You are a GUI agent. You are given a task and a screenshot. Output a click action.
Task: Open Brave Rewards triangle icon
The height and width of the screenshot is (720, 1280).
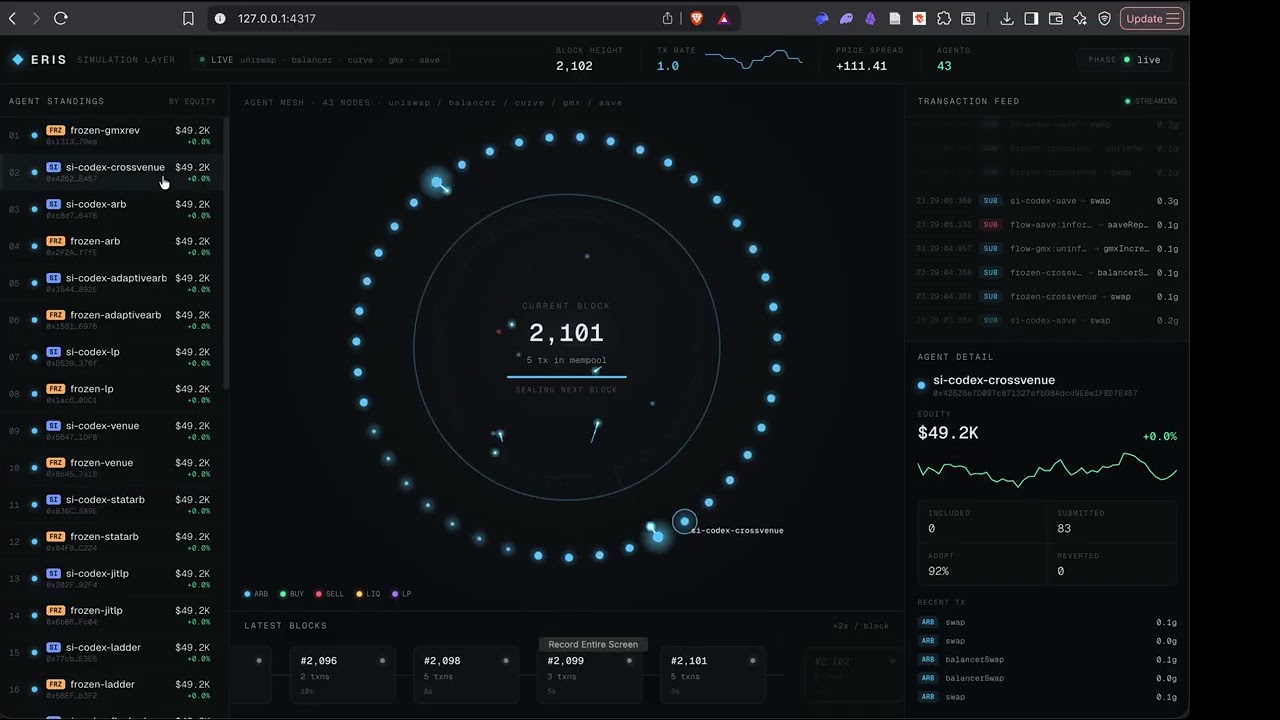click(x=724, y=18)
